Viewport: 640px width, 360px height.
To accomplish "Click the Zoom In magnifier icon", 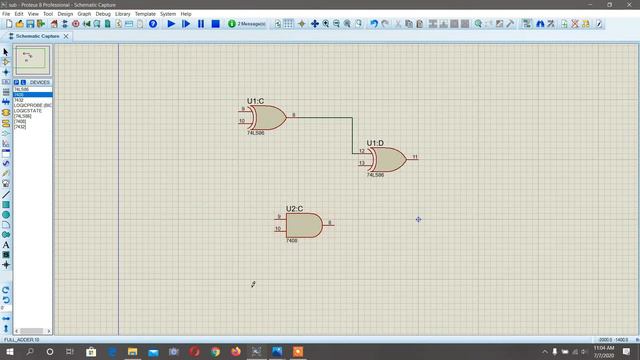I will click(326, 24).
